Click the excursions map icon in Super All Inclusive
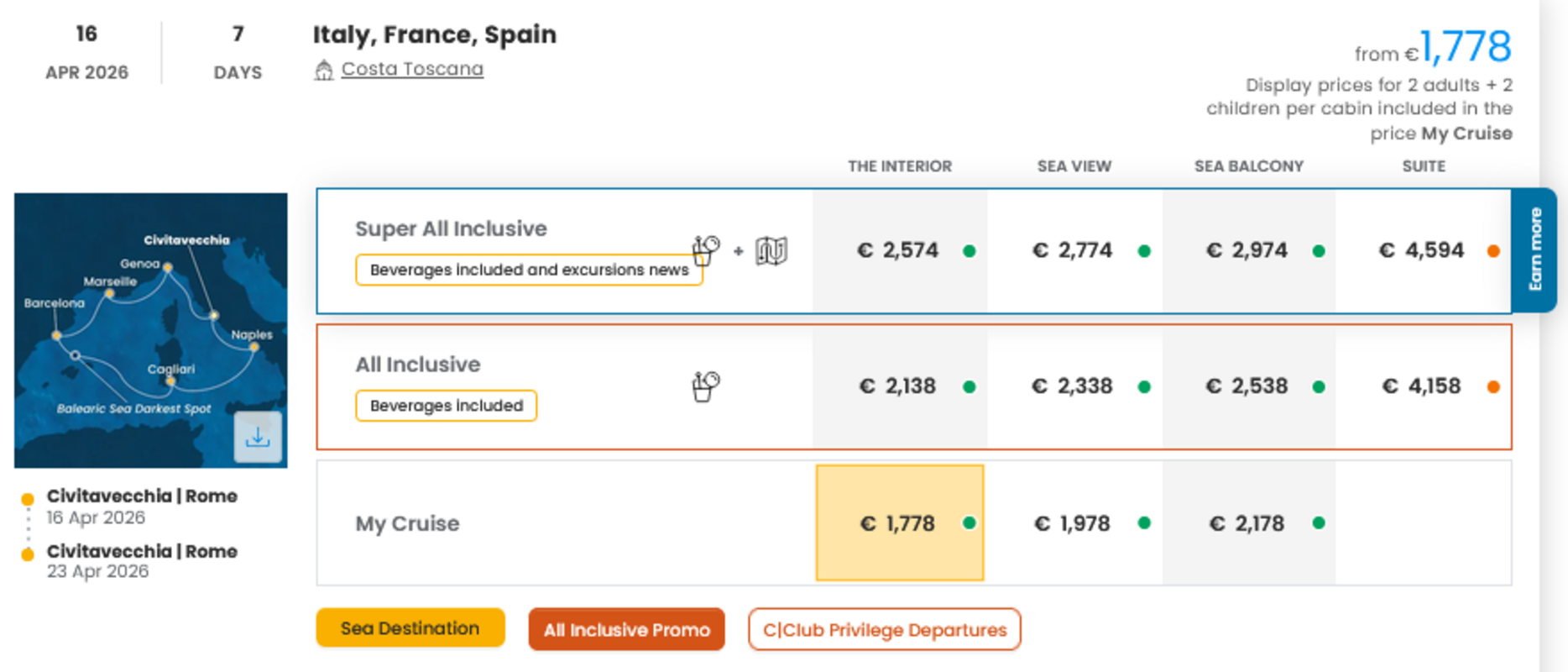 771,250
